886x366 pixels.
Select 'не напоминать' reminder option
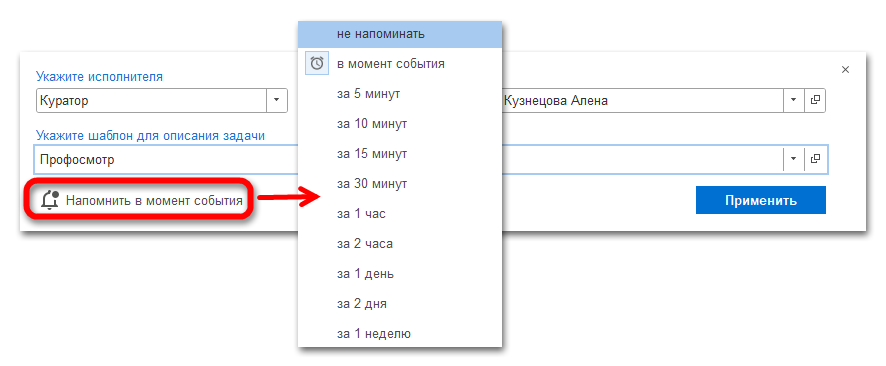pos(399,34)
